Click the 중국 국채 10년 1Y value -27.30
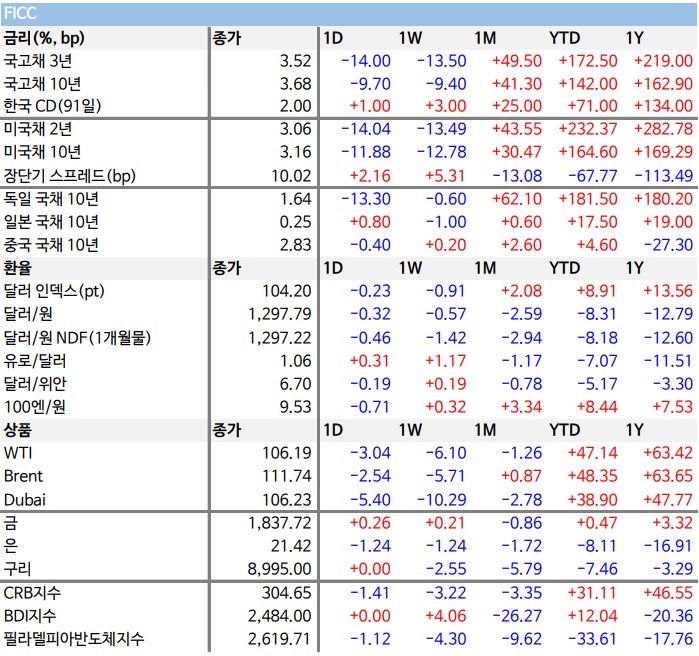Viewport: 699px width, 656px height. click(668, 245)
